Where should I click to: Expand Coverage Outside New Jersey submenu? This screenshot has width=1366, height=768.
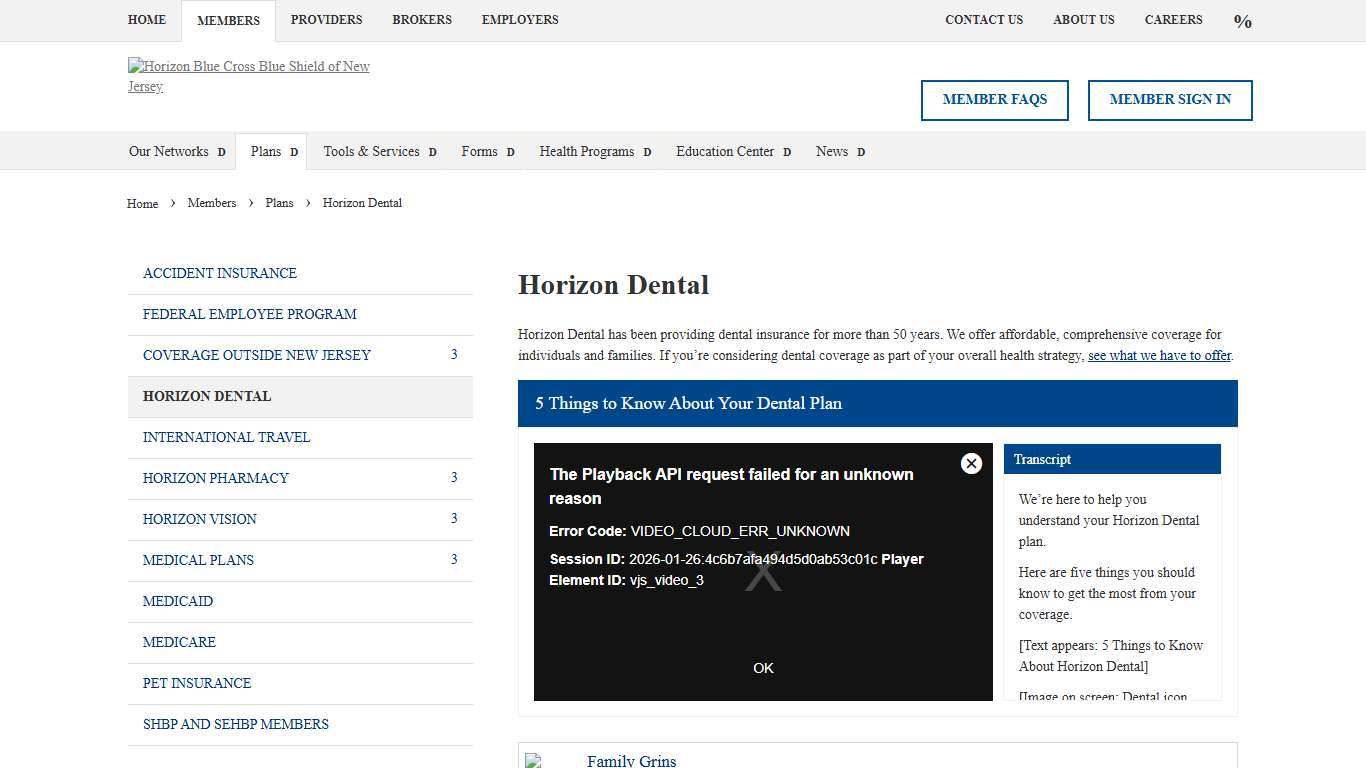click(454, 354)
